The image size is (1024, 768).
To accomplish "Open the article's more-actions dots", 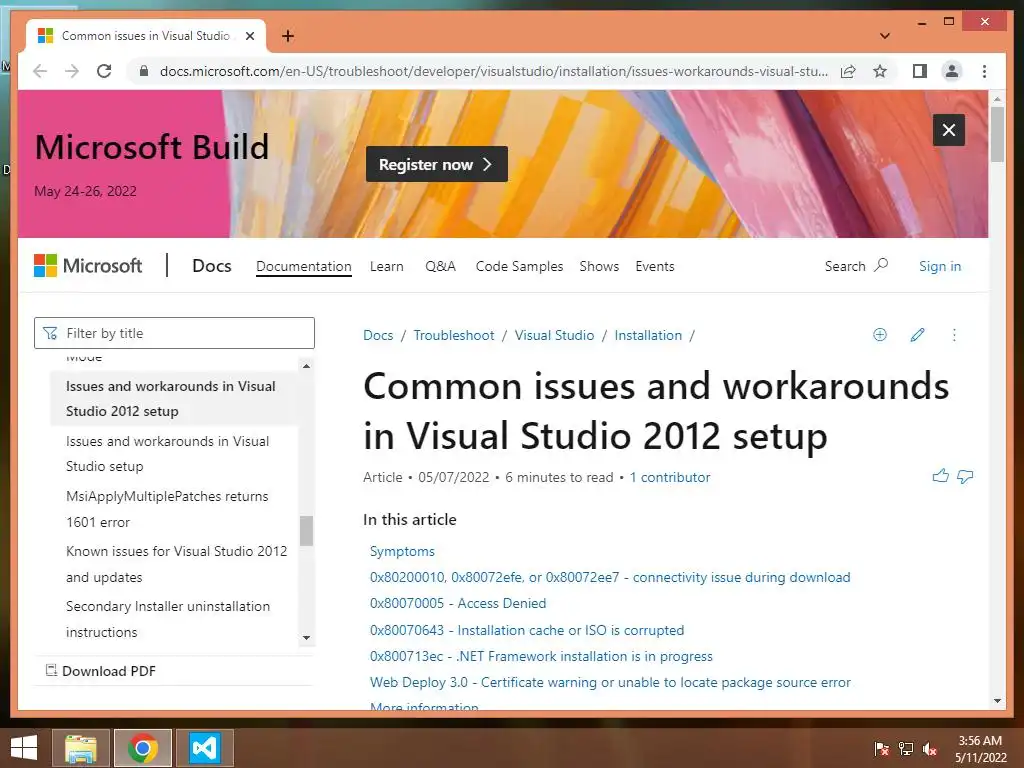I will click(954, 335).
